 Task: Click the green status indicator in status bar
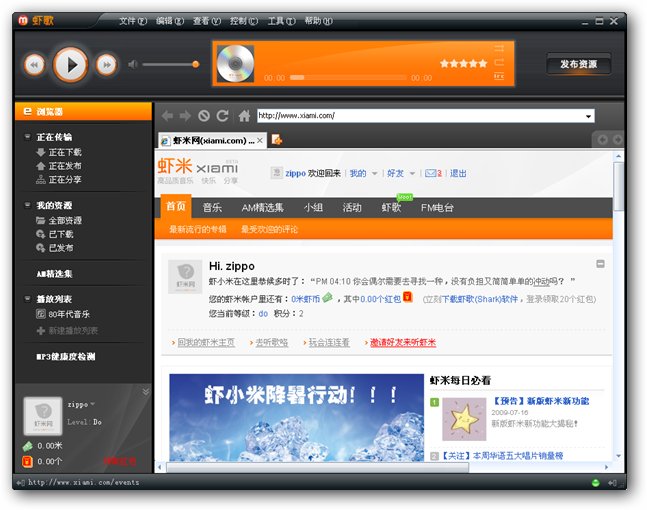pos(595,482)
